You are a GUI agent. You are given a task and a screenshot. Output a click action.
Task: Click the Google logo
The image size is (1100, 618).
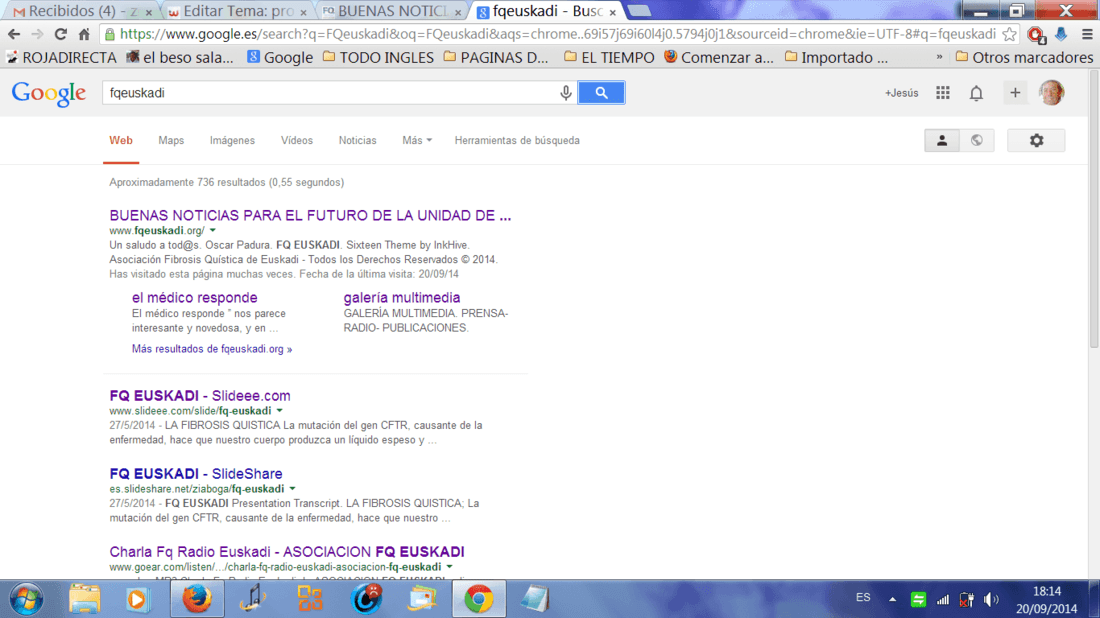(48, 94)
